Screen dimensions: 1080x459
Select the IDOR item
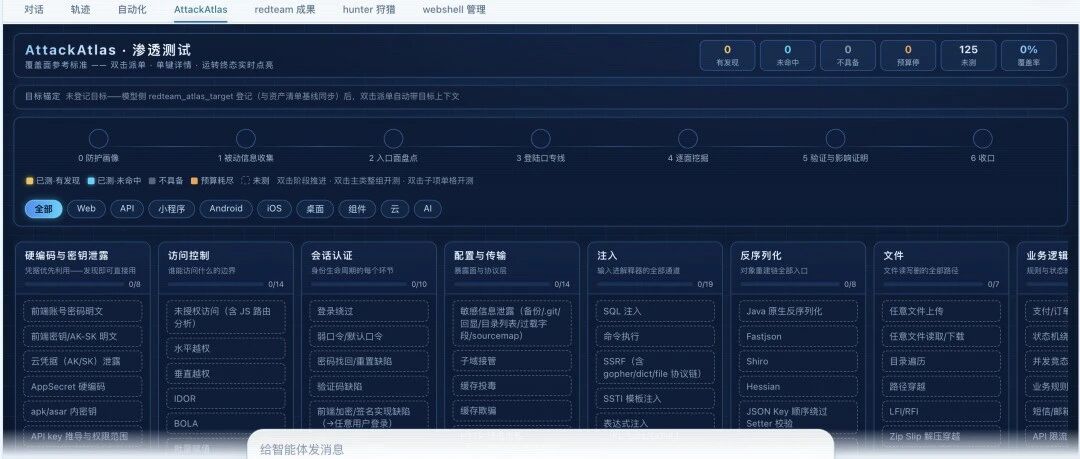(226, 398)
